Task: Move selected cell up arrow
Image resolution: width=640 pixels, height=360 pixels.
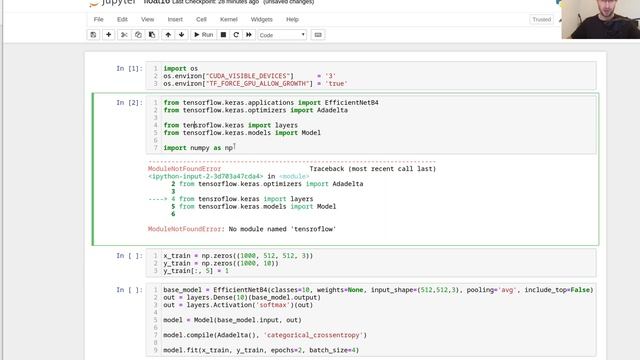Action: tap(168, 35)
